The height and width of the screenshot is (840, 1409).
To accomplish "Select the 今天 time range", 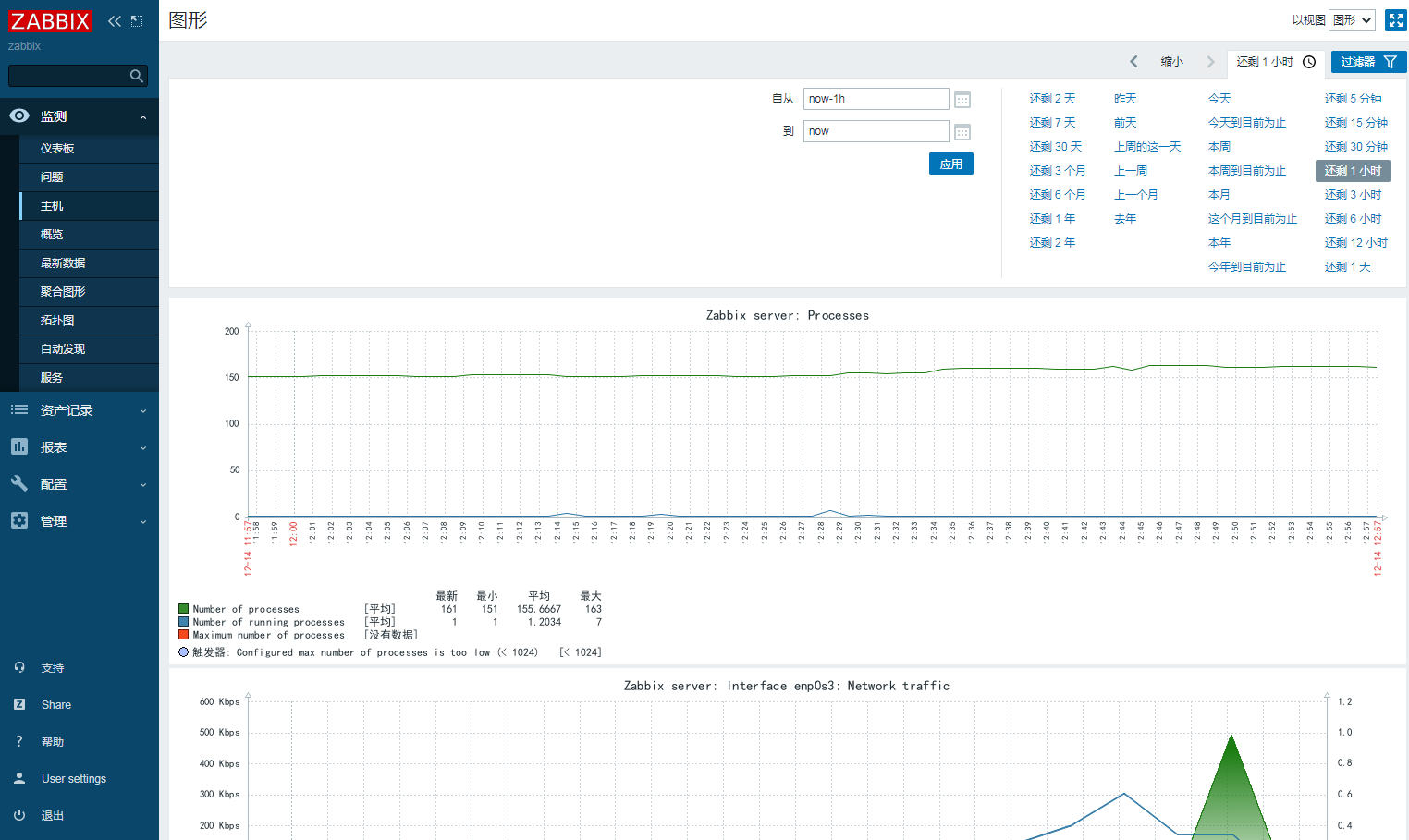I will pyautogui.click(x=1219, y=99).
